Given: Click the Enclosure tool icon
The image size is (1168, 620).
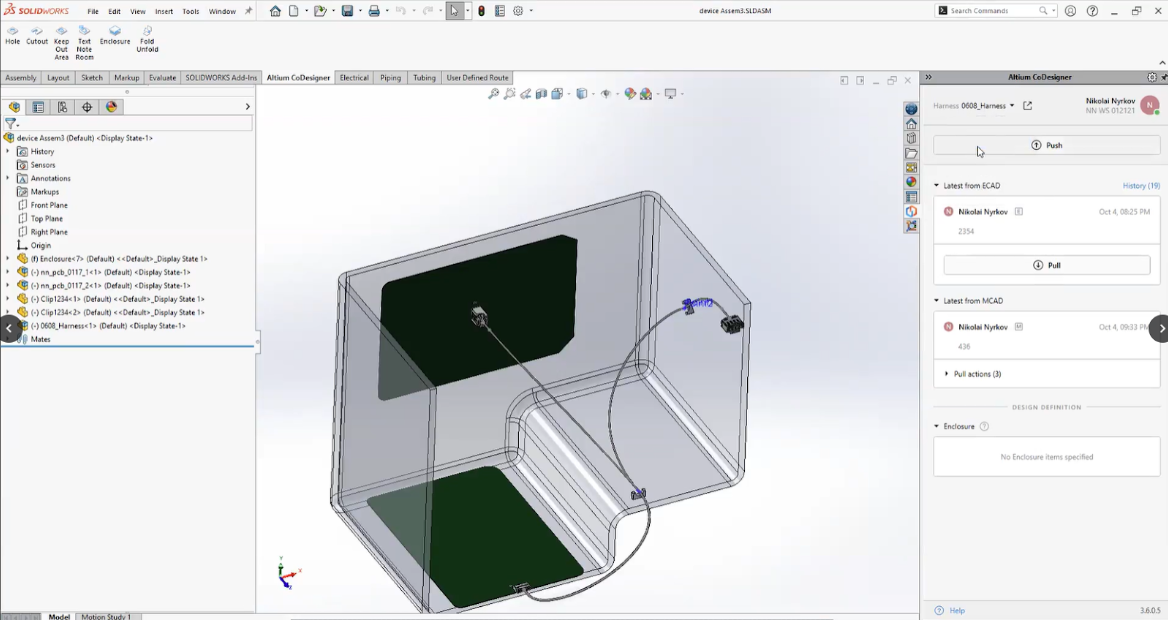Looking at the screenshot, I should pos(115,35).
